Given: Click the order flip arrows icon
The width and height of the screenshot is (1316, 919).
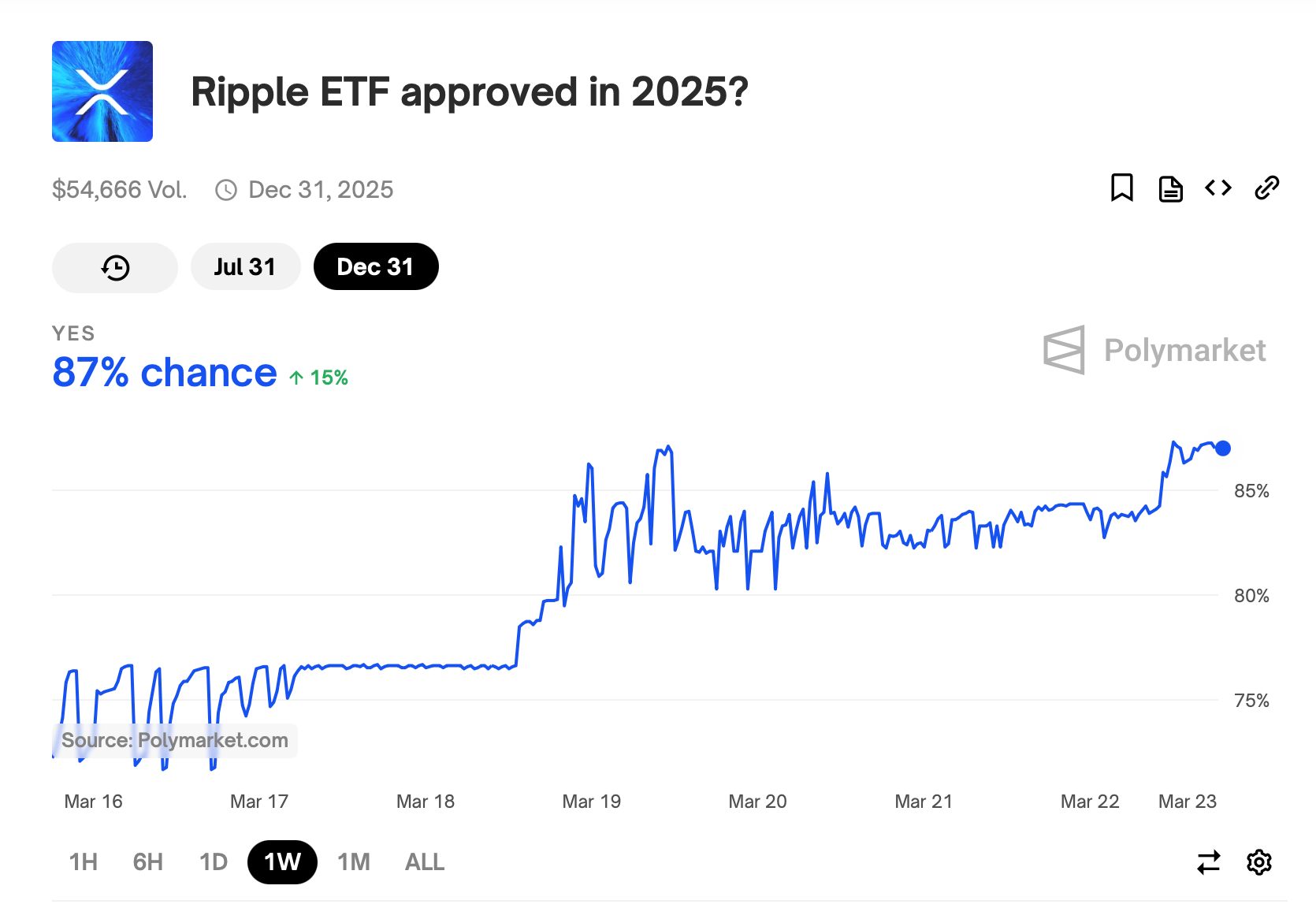Looking at the screenshot, I should click(x=1208, y=862).
